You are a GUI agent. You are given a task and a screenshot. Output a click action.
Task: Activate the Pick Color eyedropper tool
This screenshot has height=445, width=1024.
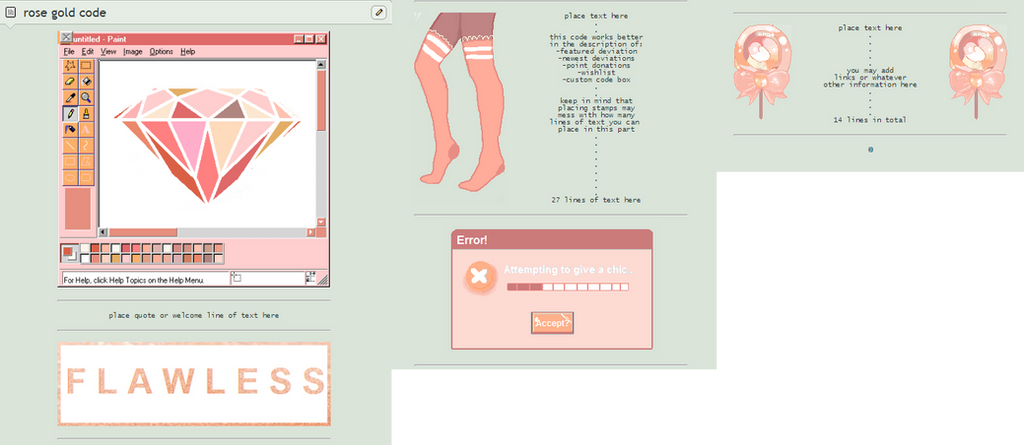click(x=71, y=97)
